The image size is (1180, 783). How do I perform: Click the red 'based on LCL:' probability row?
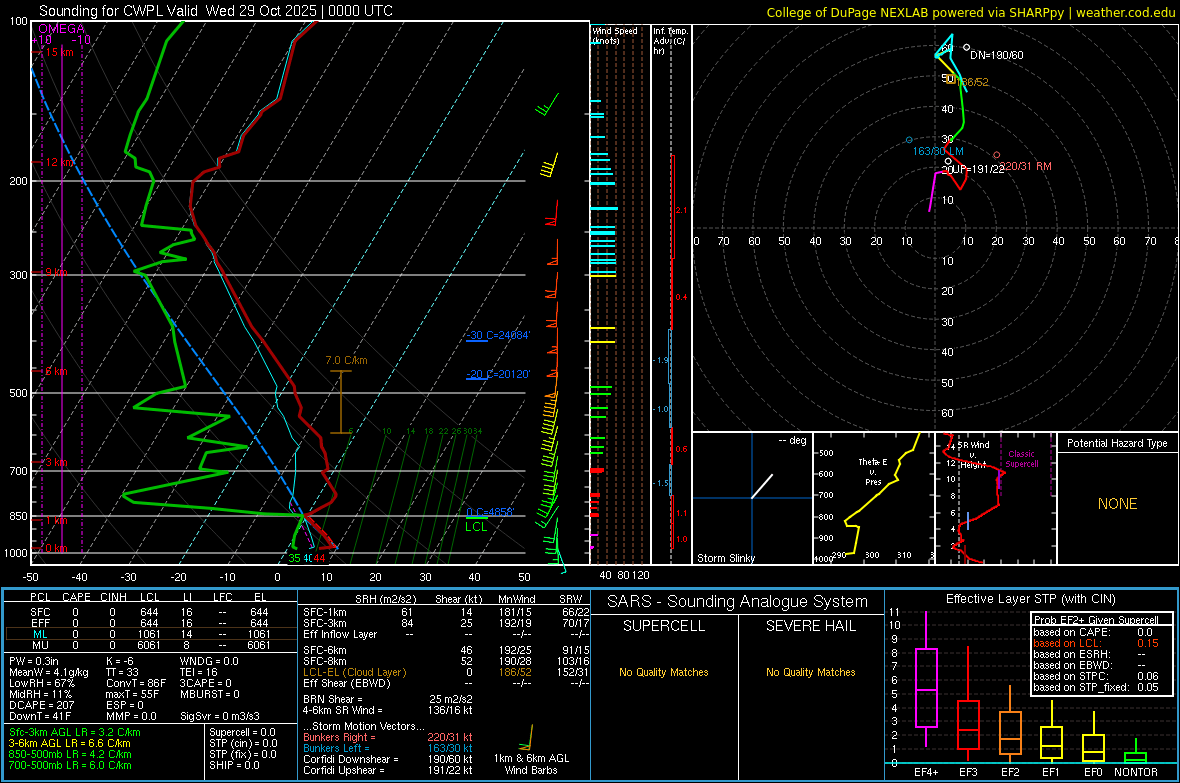(x=1096, y=643)
